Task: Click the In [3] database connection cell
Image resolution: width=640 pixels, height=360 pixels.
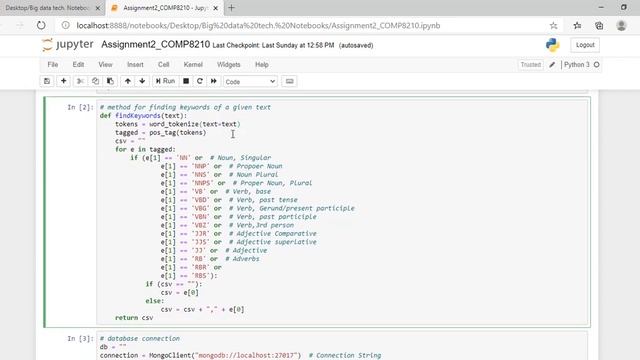Action: click(x=343, y=347)
